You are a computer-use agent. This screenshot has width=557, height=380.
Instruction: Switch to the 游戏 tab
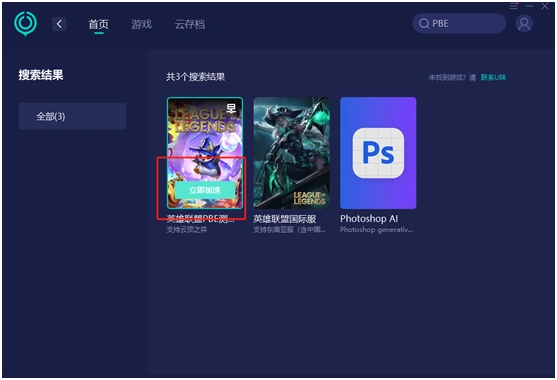141,24
